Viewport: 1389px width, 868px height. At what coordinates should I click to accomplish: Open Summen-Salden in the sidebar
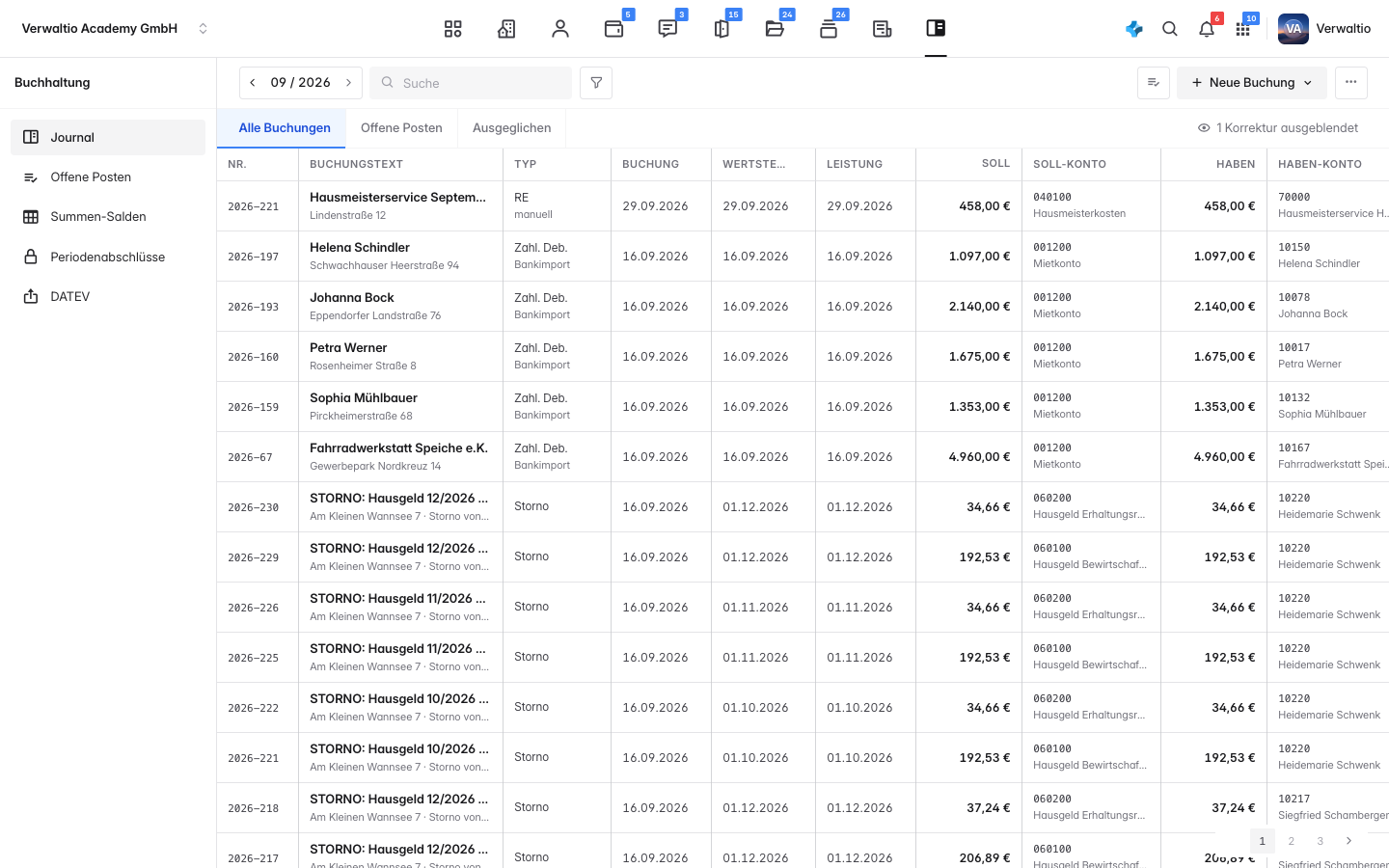click(x=108, y=217)
